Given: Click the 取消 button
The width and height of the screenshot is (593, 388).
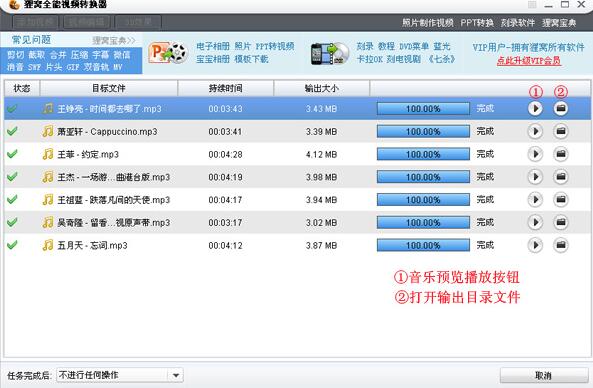Looking at the screenshot, I should click(543, 376).
